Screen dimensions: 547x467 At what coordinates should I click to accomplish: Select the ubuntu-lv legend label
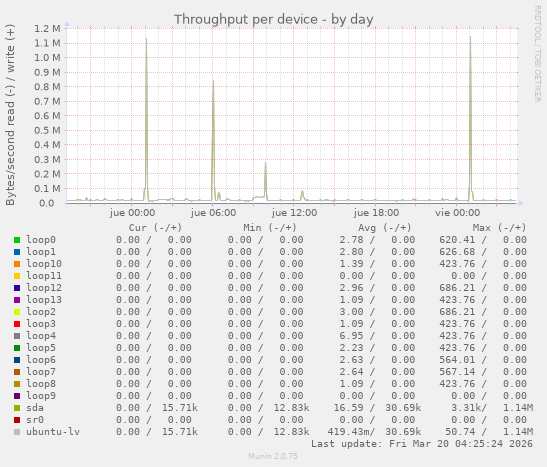pos(53,431)
